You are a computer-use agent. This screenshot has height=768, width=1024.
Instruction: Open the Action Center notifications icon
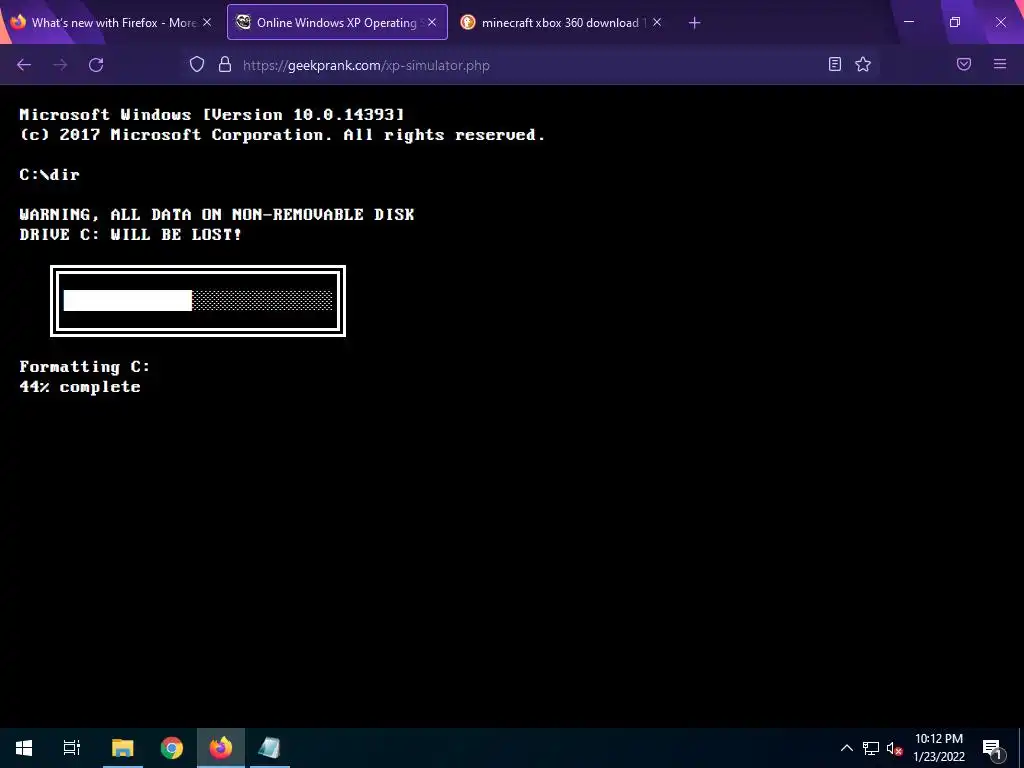click(x=992, y=748)
